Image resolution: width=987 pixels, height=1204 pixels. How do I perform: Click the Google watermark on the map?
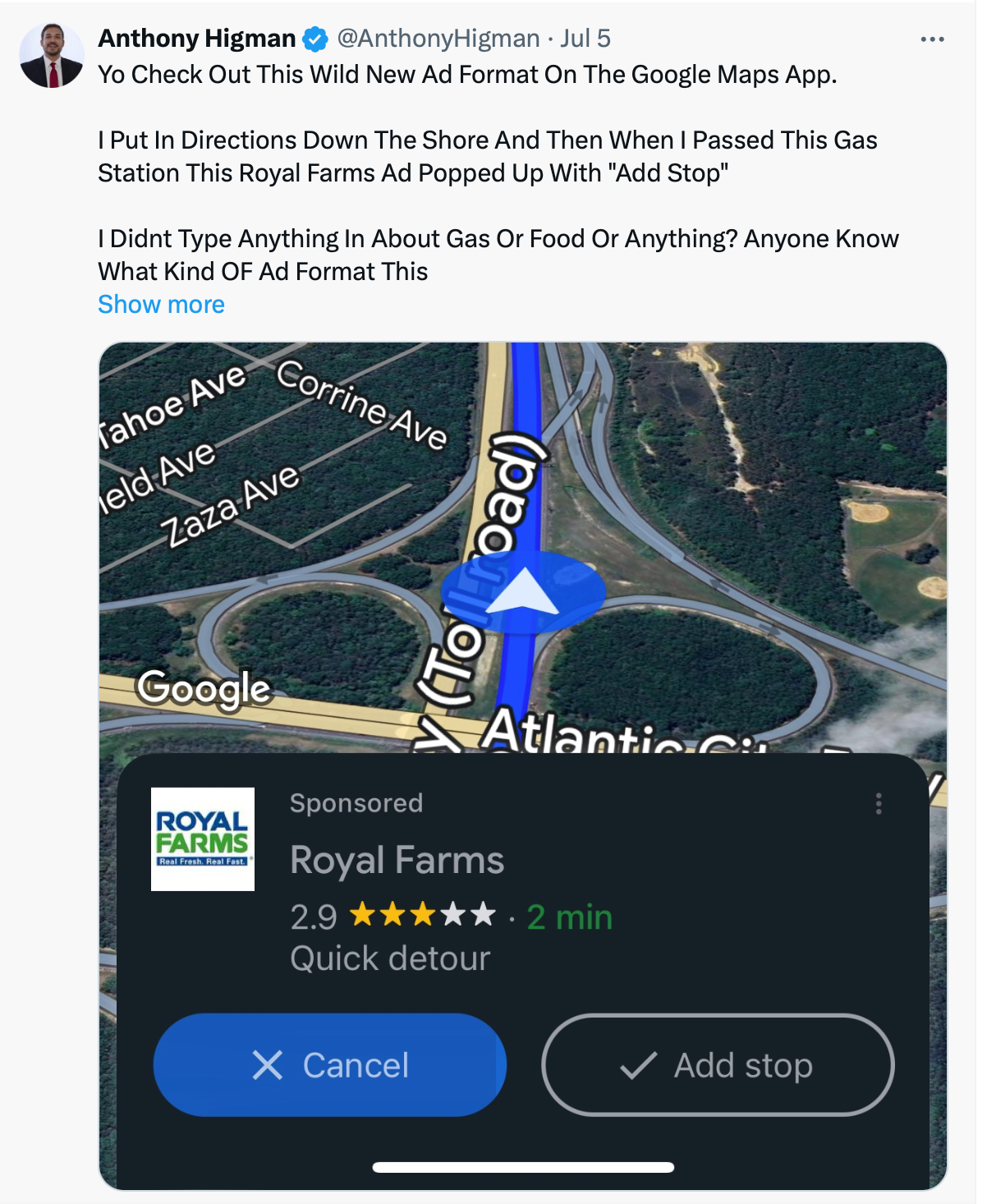[x=204, y=688]
